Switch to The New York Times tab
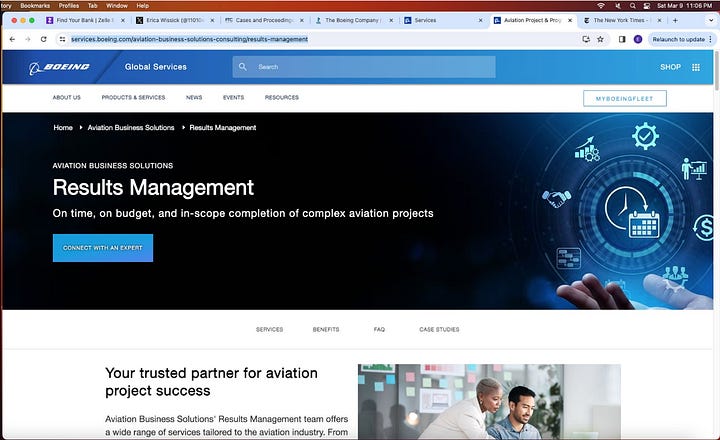 618,20
